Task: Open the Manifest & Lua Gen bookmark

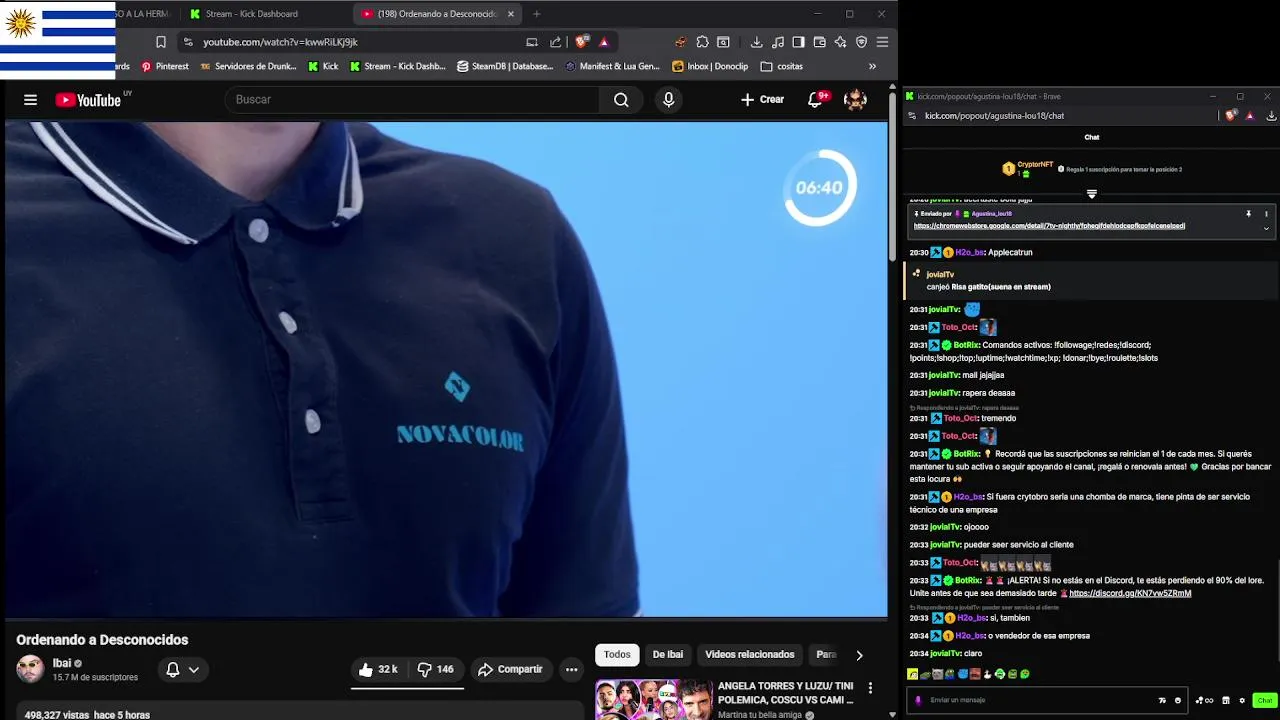Action: (613, 67)
